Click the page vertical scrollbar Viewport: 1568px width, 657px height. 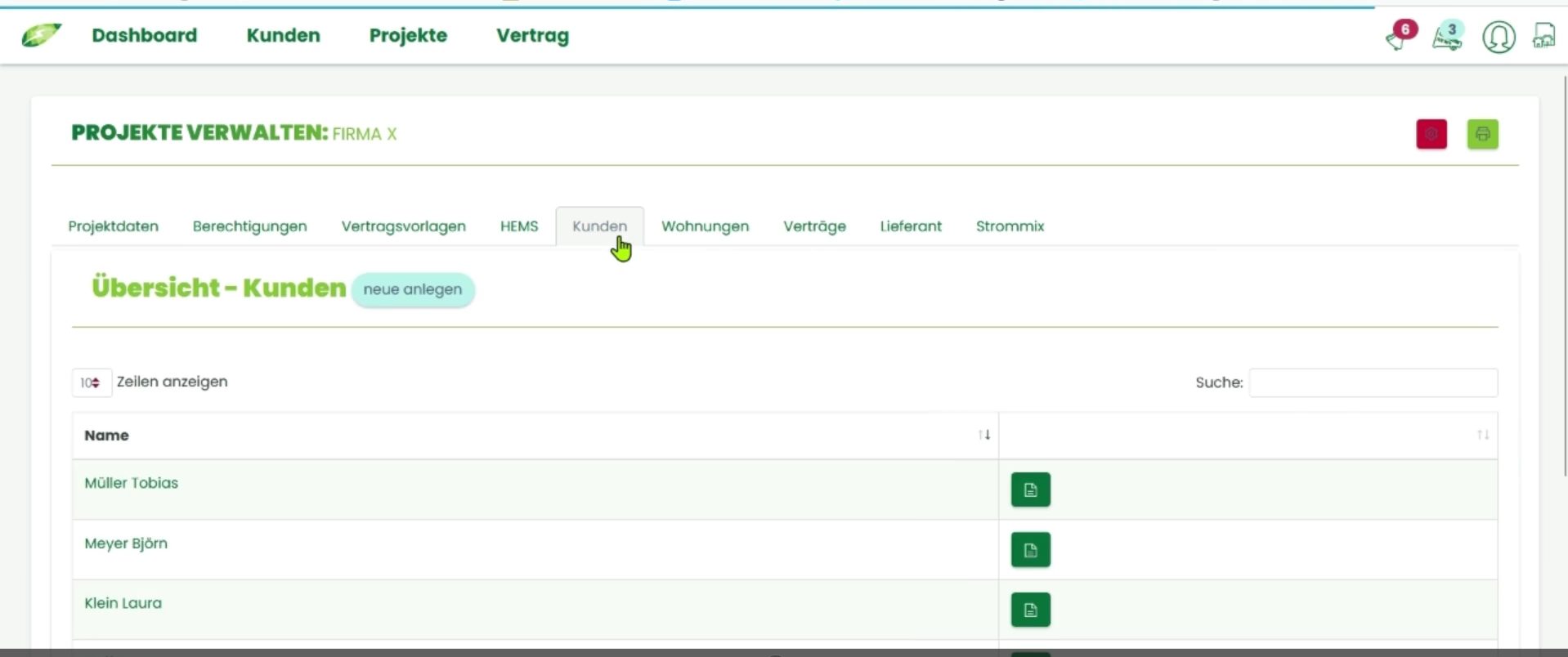coord(1565,276)
